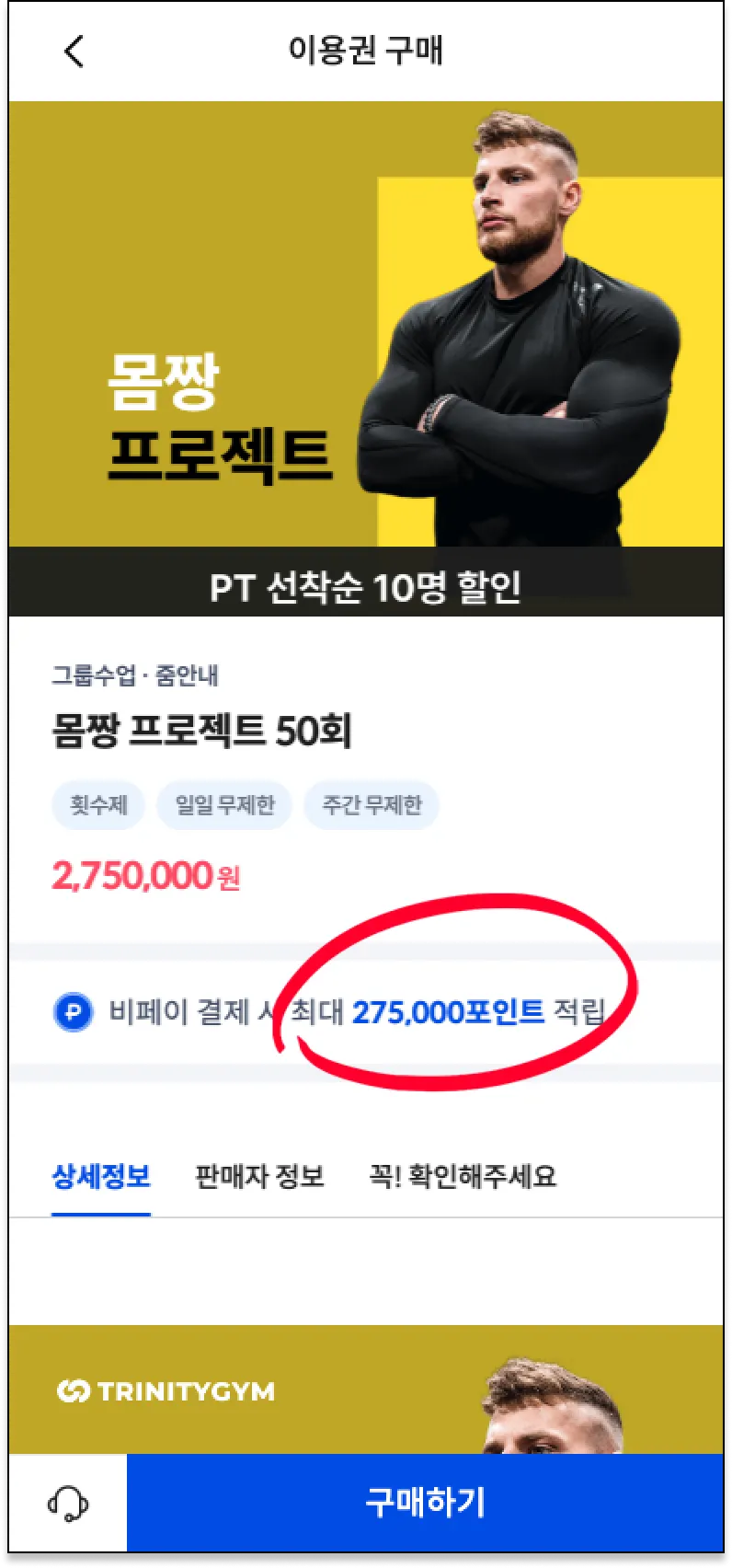Switch to the 판매자 정보 tab
732x1568 pixels.
tap(259, 1176)
